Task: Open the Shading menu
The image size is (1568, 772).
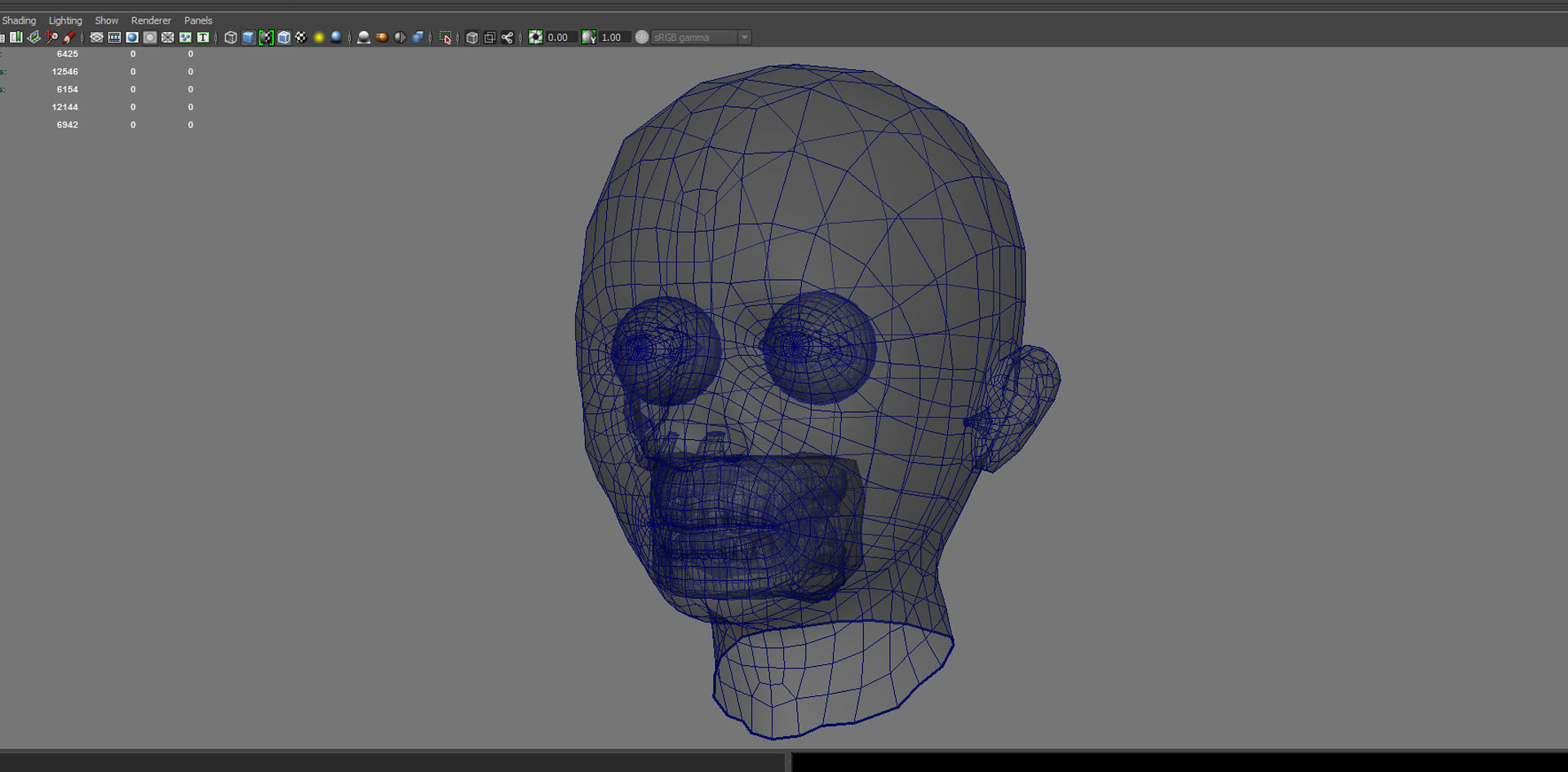Action: [19, 20]
